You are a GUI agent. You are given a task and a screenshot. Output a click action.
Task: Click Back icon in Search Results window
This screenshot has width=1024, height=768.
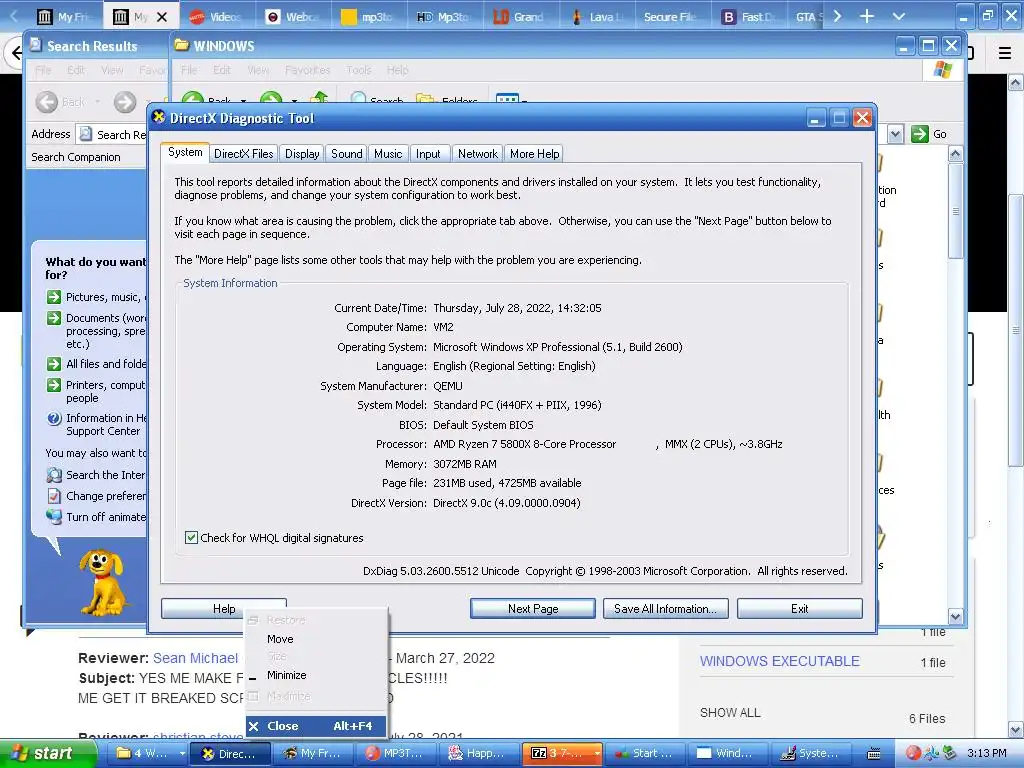pos(47,102)
